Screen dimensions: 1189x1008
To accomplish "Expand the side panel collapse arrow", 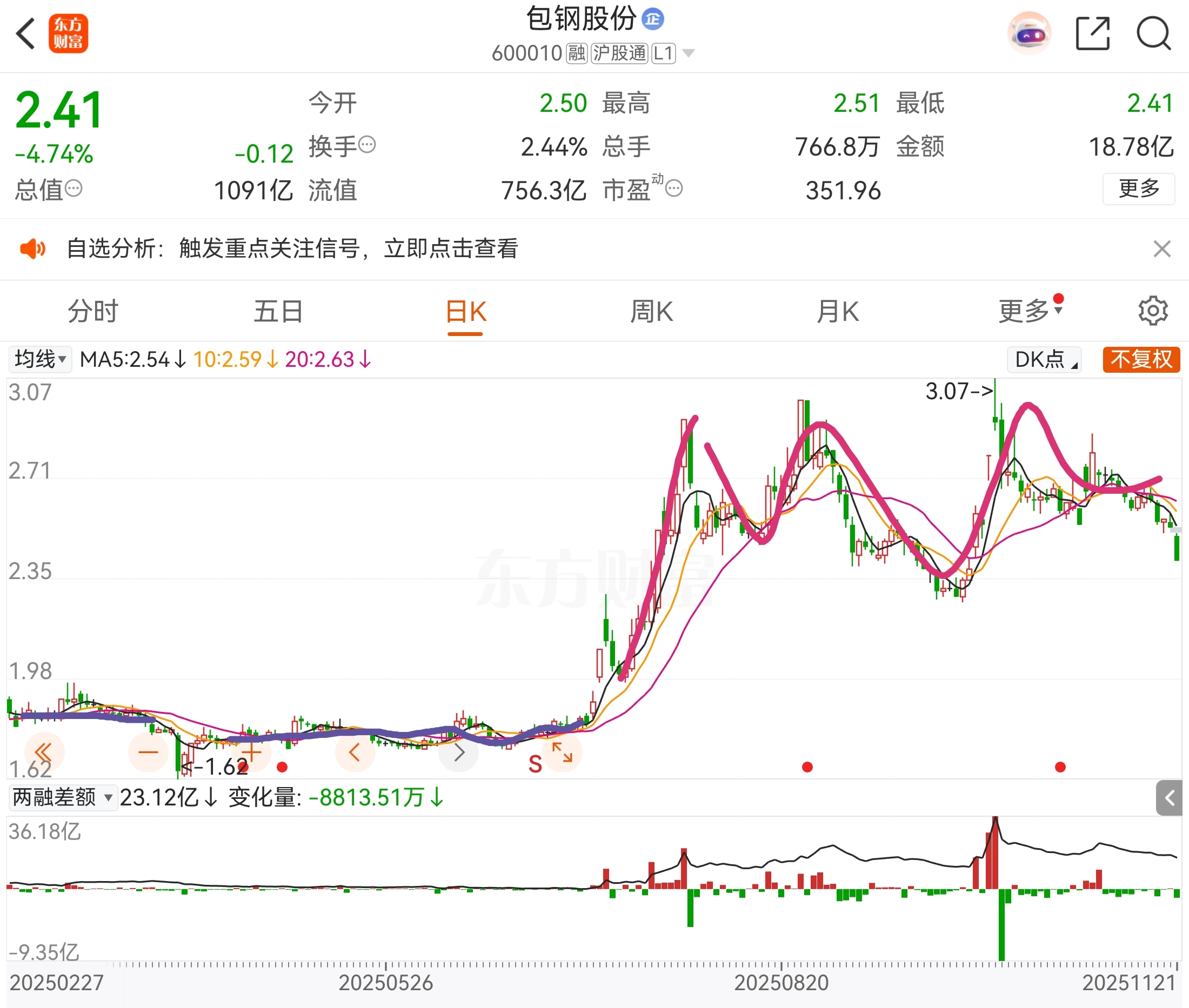I will (x=1168, y=798).
